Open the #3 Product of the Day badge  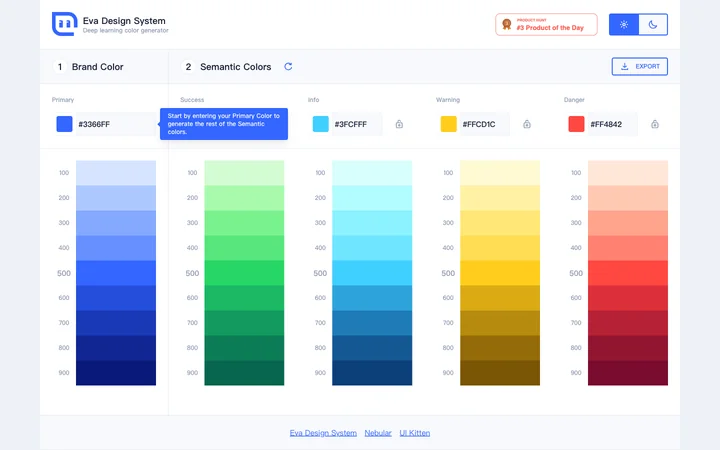coord(546,24)
